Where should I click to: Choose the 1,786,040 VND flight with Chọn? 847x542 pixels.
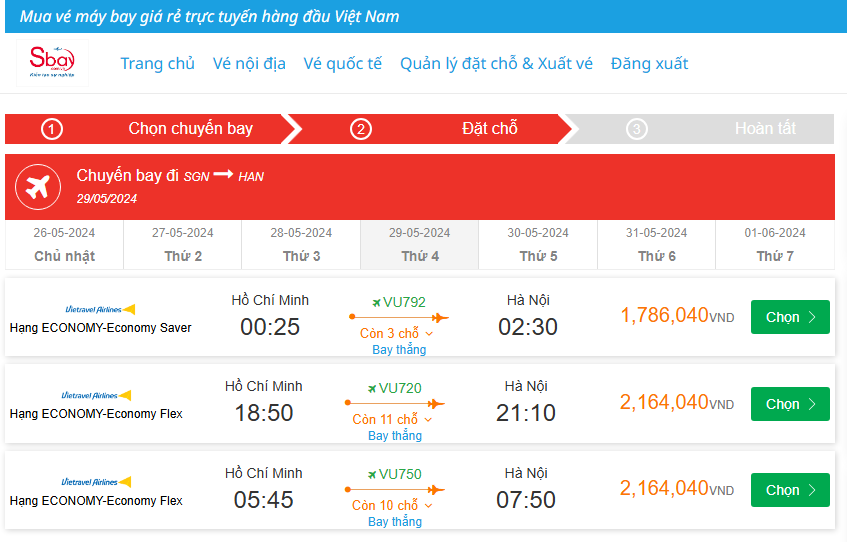click(790, 317)
